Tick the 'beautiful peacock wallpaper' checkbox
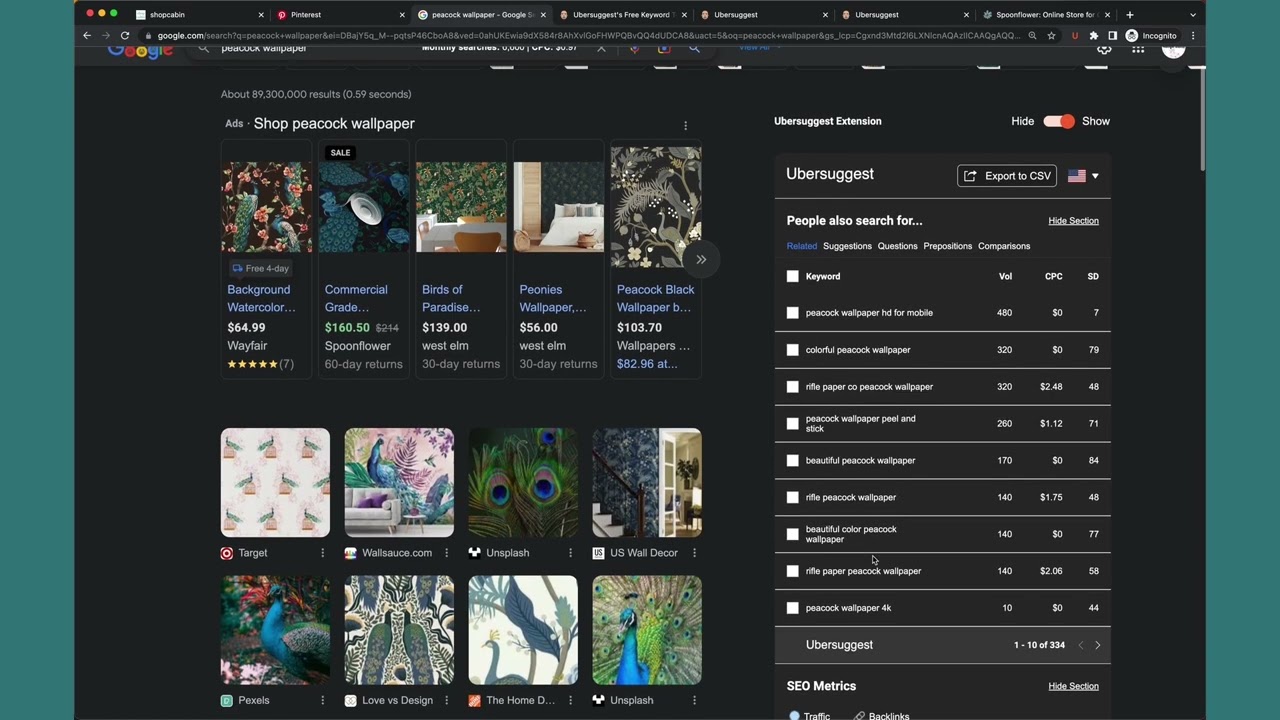 [793, 461]
